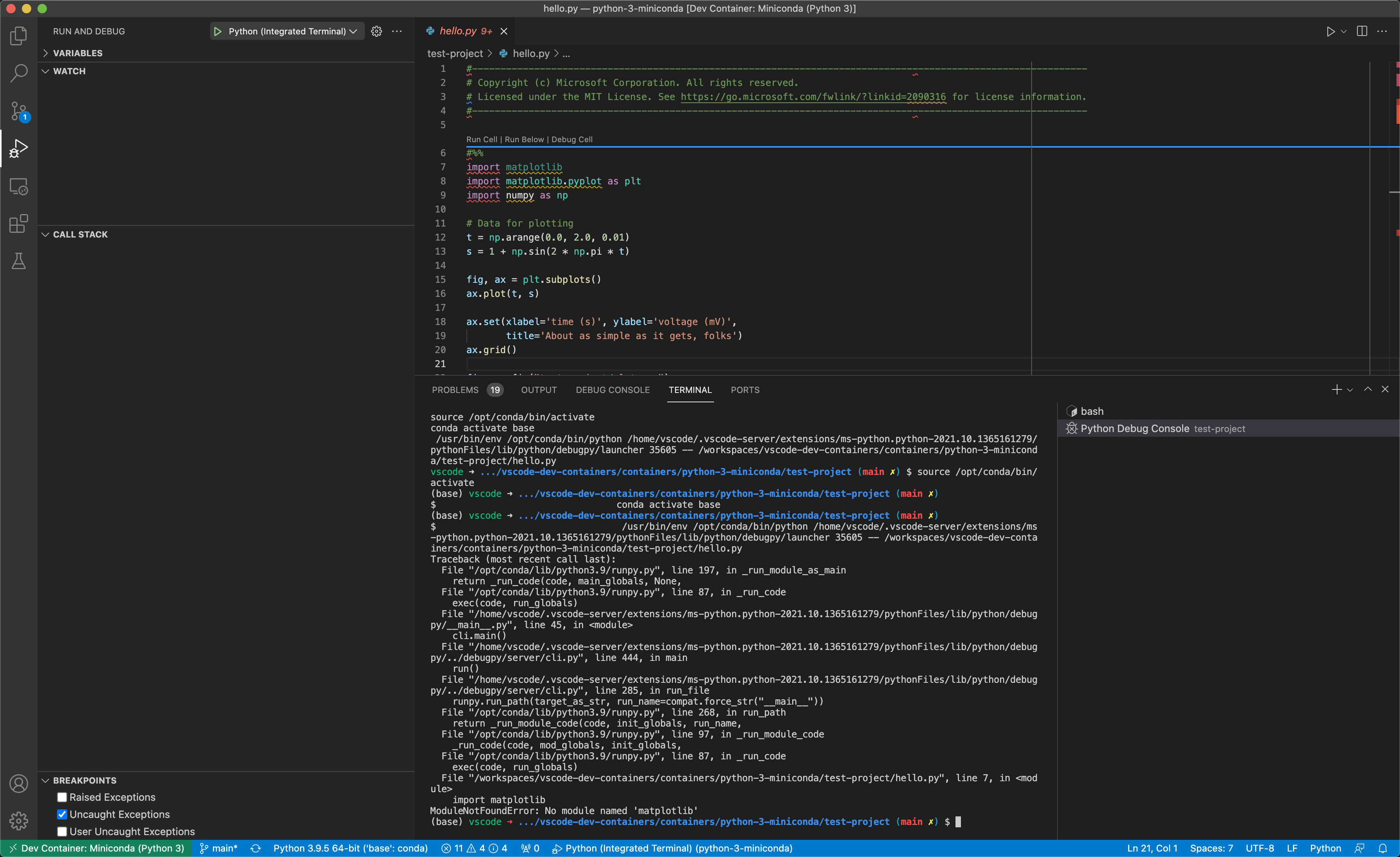Viewport: 1400px width, 857px height.
Task: Select the bash terminal in list
Action: click(x=1091, y=411)
